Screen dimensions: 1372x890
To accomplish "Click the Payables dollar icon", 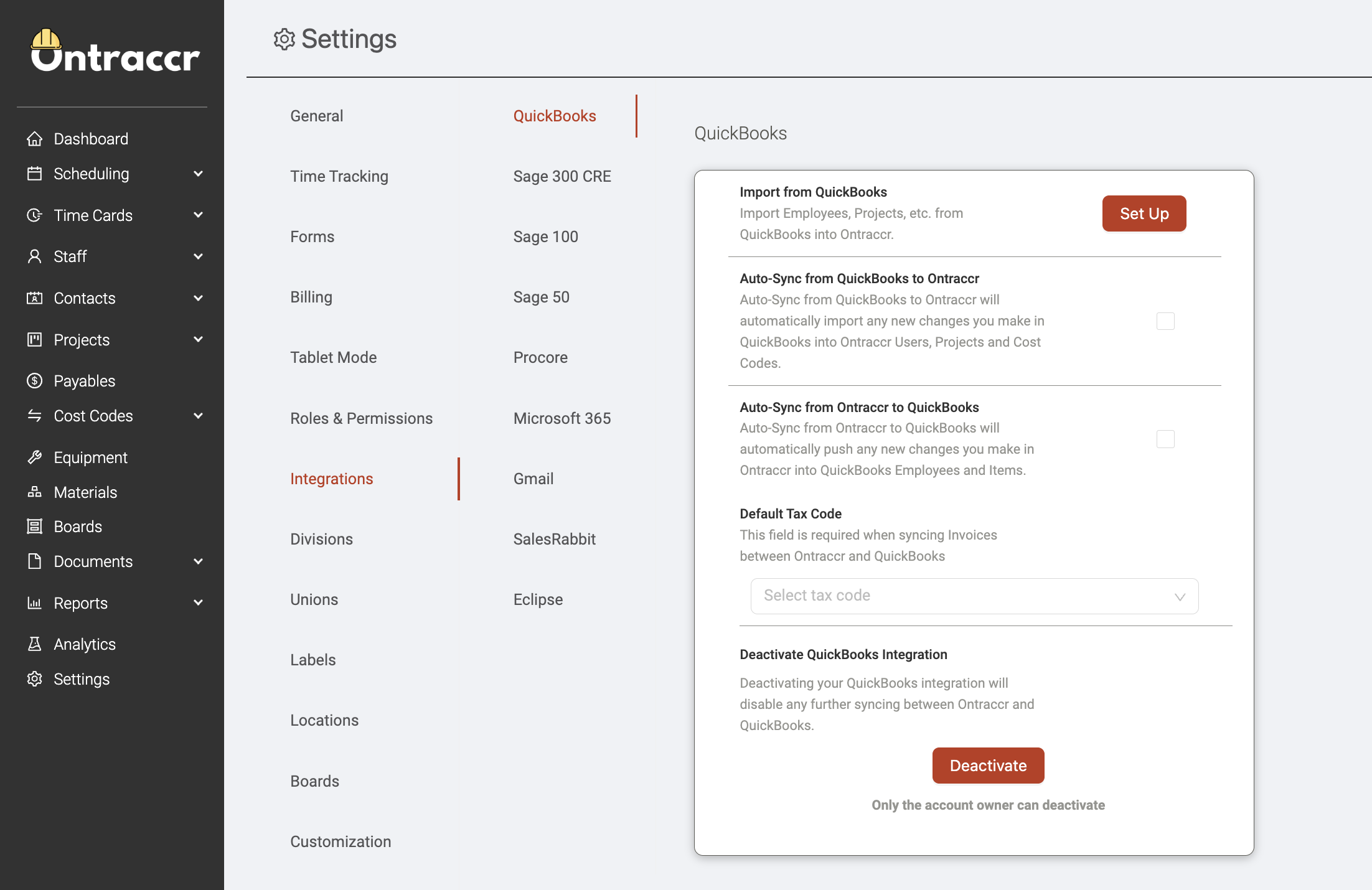I will tap(35, 381).
